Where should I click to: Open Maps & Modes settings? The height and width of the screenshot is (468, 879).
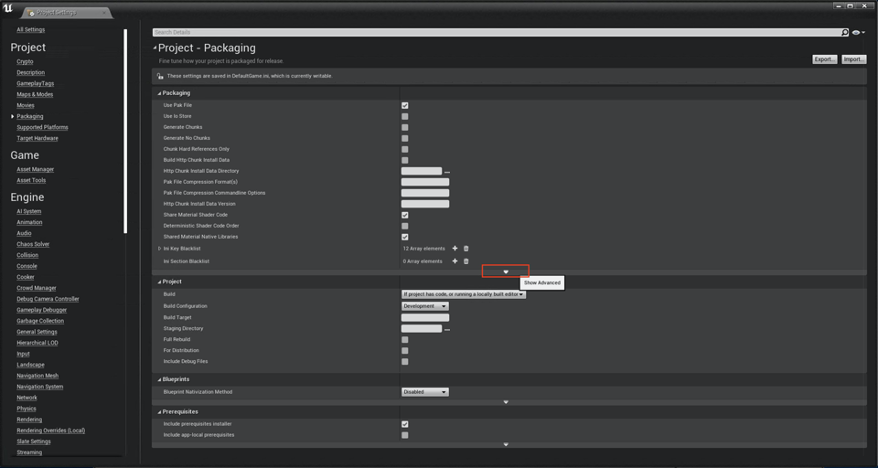click(35, 95)
